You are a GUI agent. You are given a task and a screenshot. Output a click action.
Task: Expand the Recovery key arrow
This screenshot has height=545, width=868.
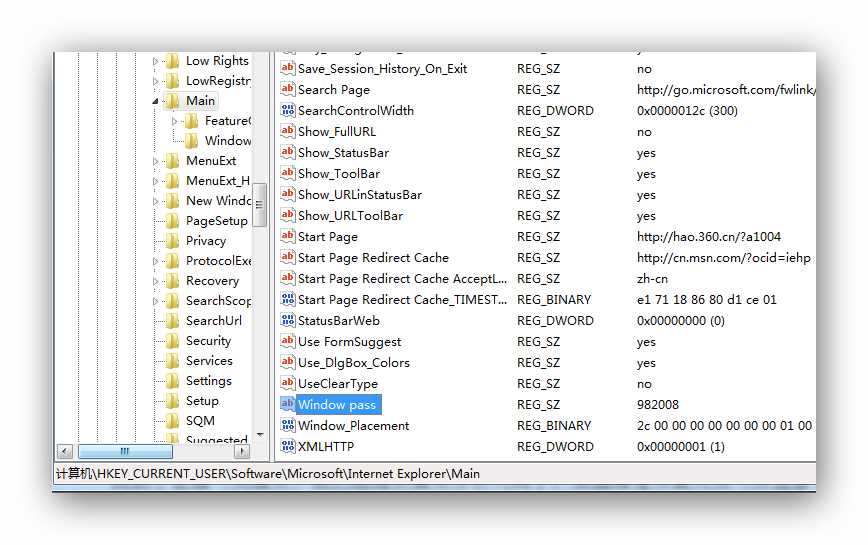[155, 281]
